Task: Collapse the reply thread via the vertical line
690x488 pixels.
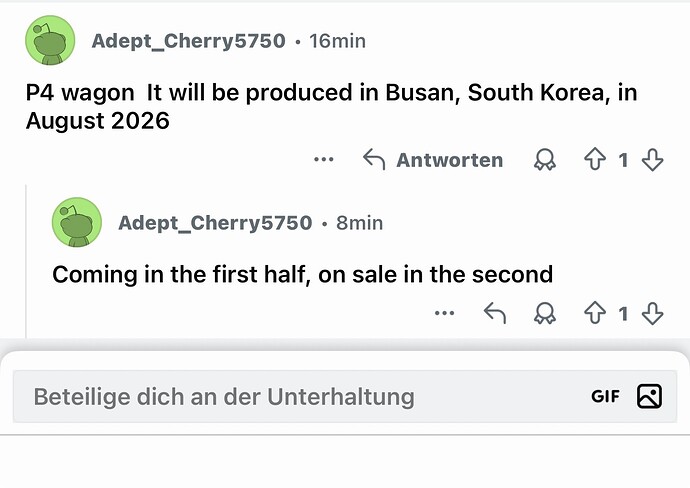Action: tap(27, 260)
